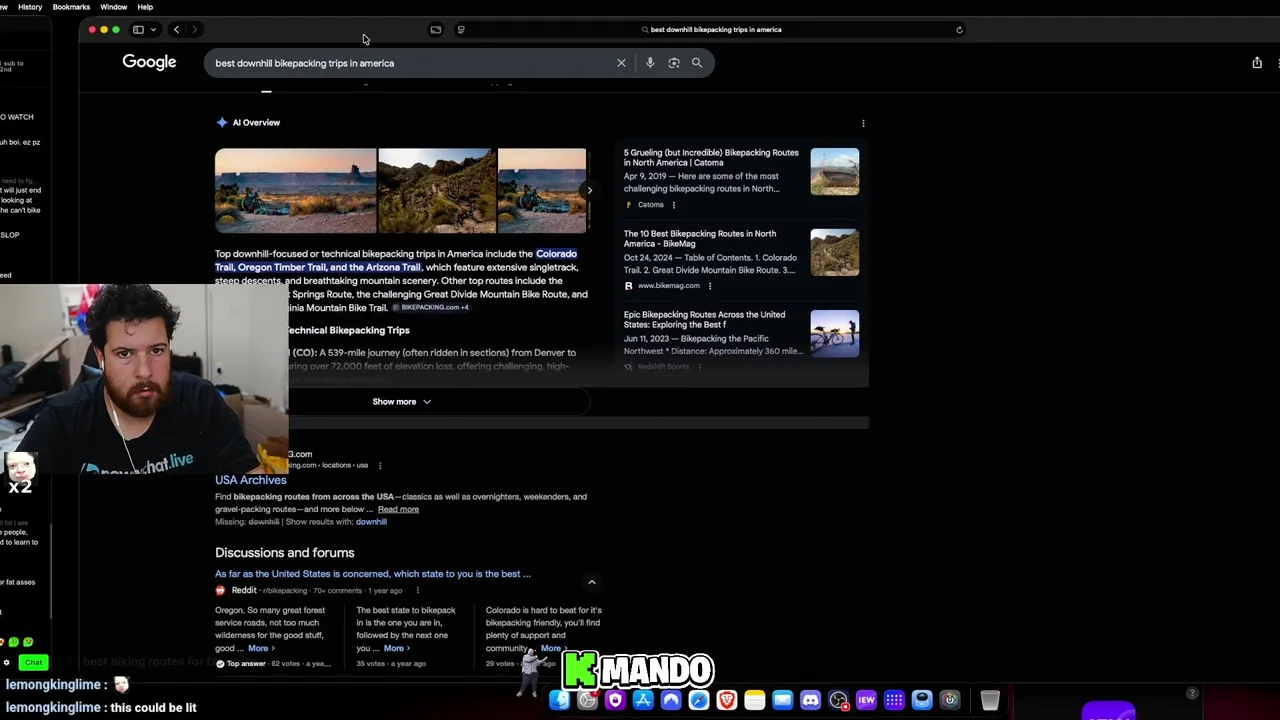Viewport: 1280px width, 720px height.
Task: Expand Oregon answer More link
Action: click(260, 648)
